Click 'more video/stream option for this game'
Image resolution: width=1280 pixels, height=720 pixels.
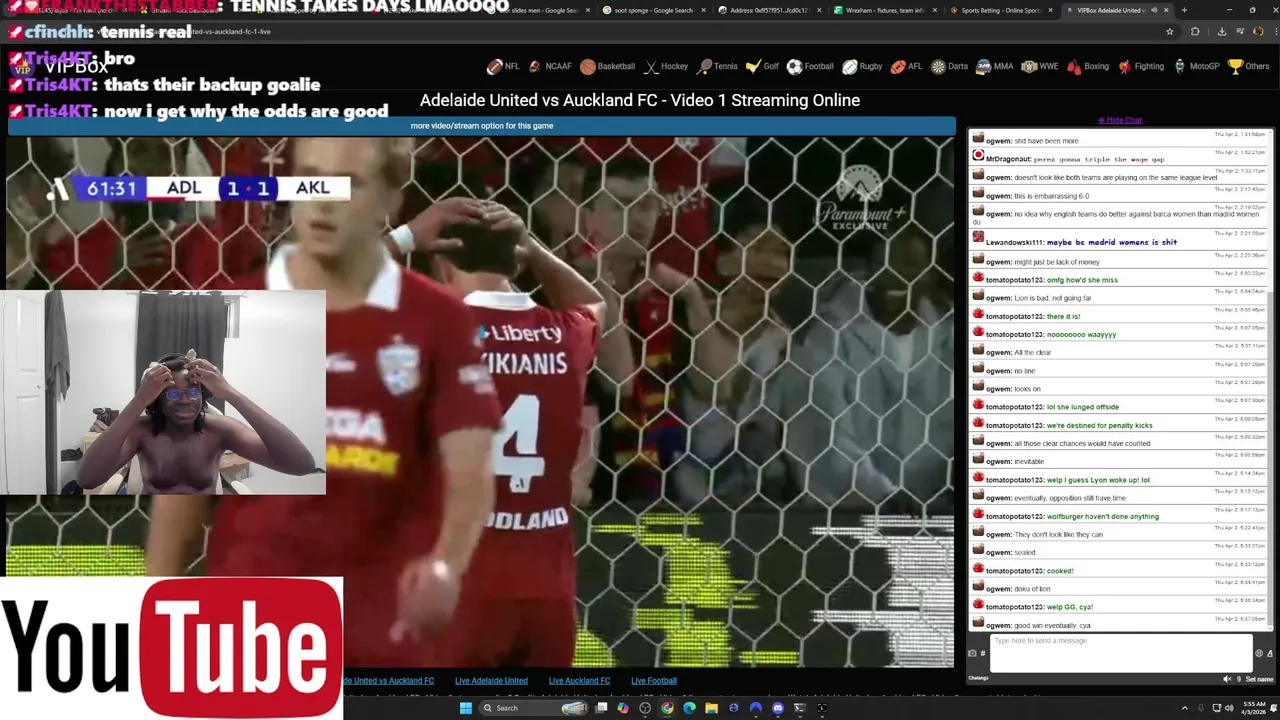pyautogui.click(x=482, y=126)
